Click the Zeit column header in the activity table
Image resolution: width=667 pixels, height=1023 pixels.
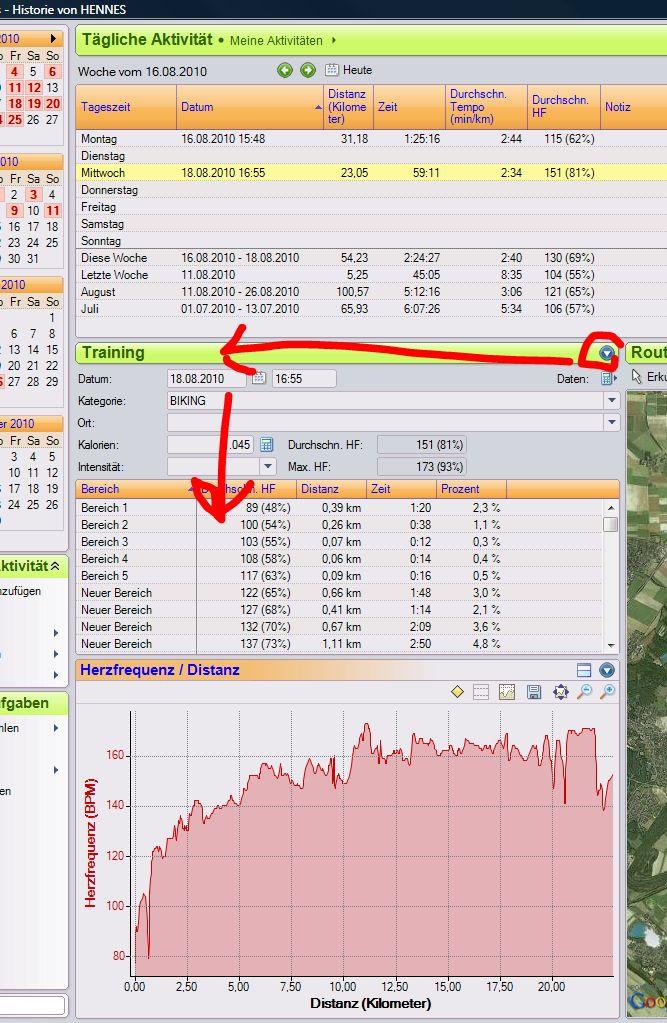(409, 107)
